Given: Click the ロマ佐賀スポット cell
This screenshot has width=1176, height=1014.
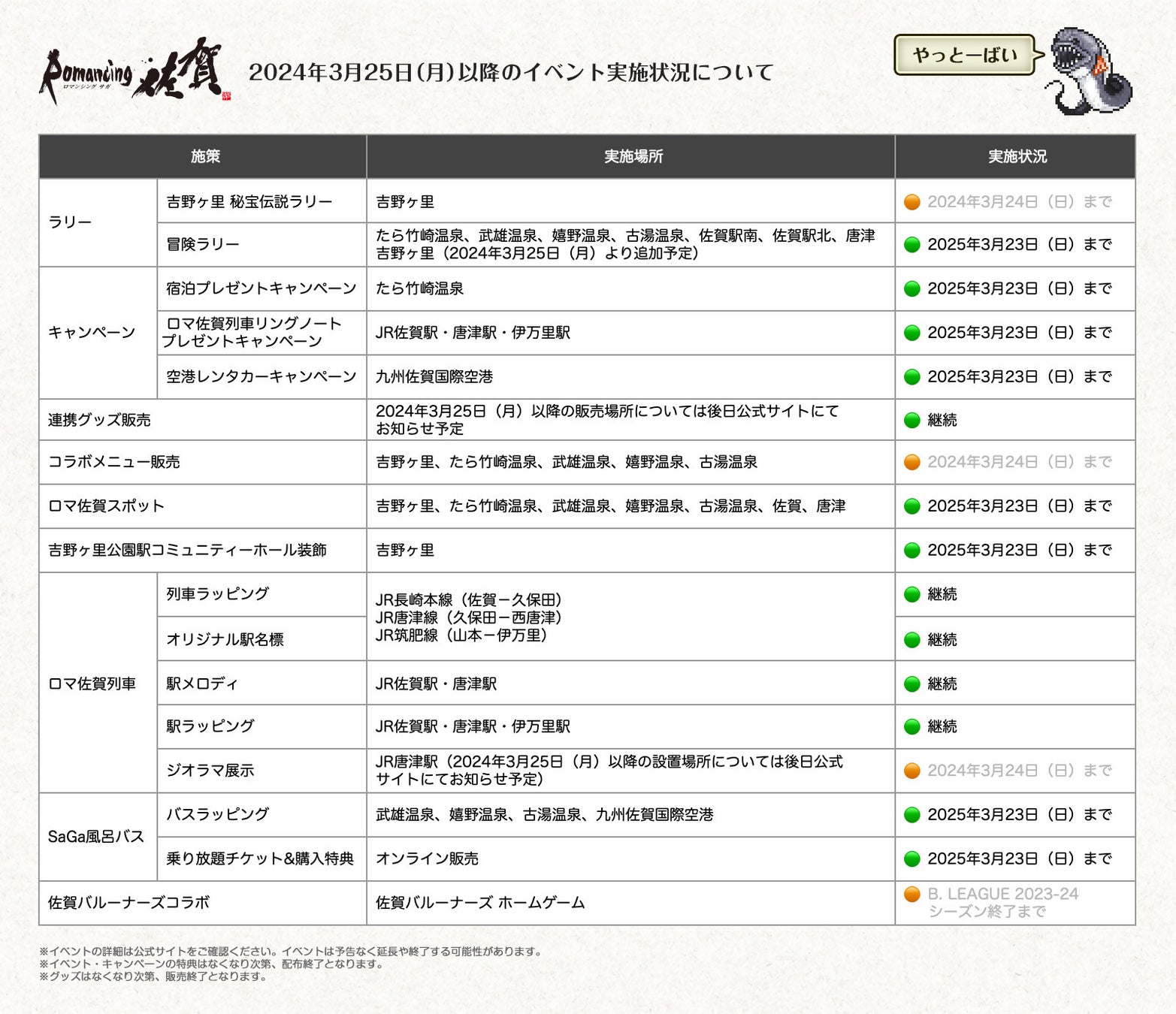Looking at the screenshot, I should 203,506.
